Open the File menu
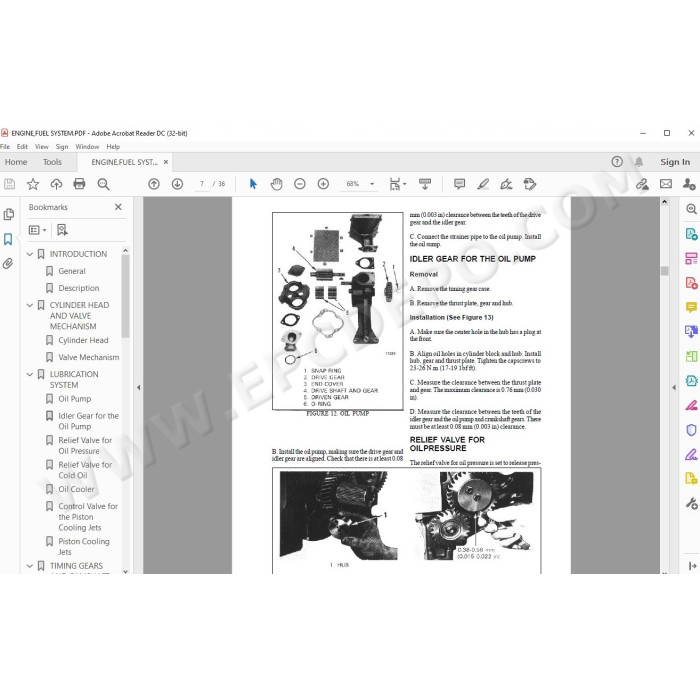Screen dimensions: 700x700 [x=5, y=146]
